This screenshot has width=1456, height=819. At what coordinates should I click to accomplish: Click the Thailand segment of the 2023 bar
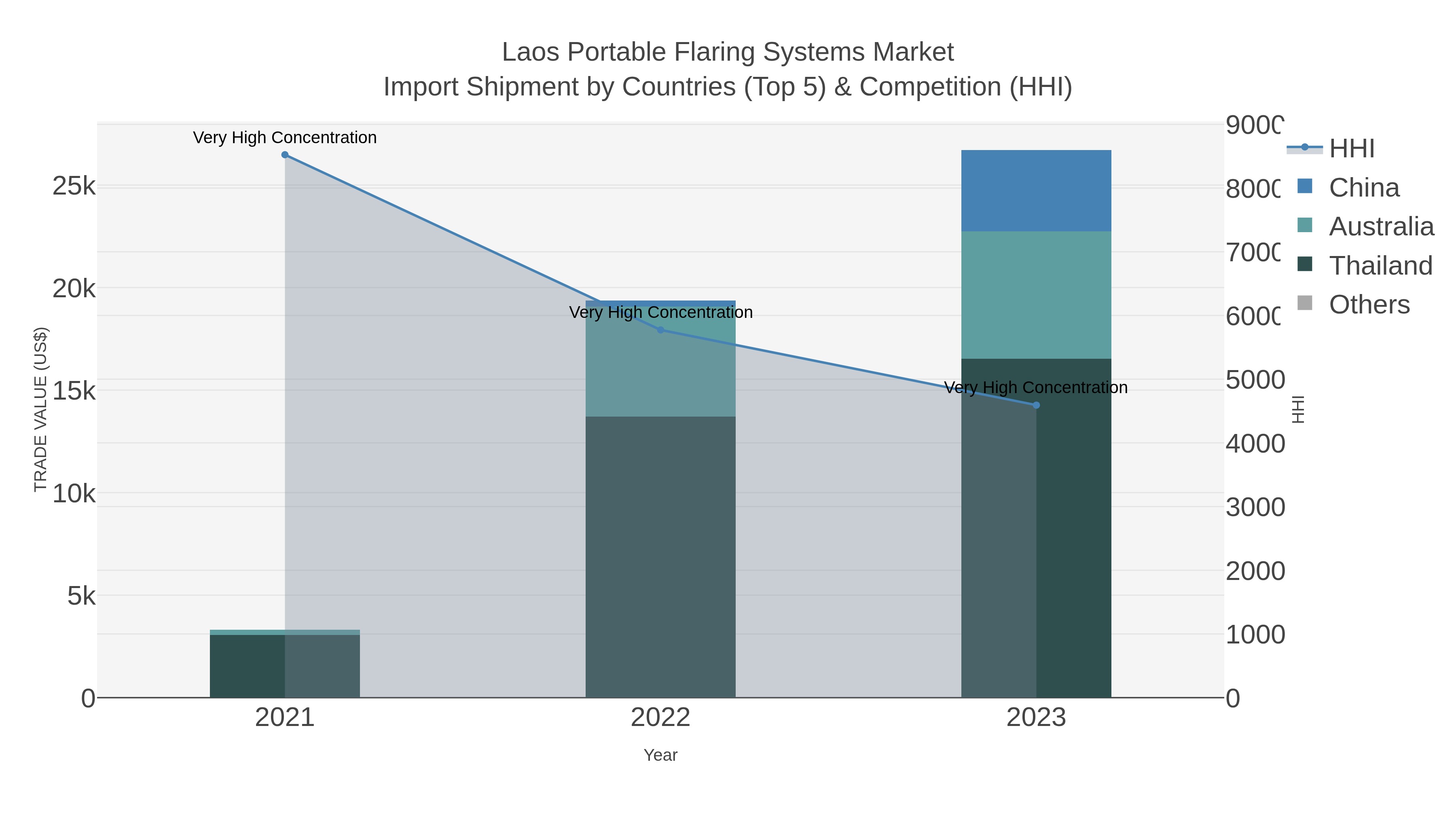coord(1036,528)
